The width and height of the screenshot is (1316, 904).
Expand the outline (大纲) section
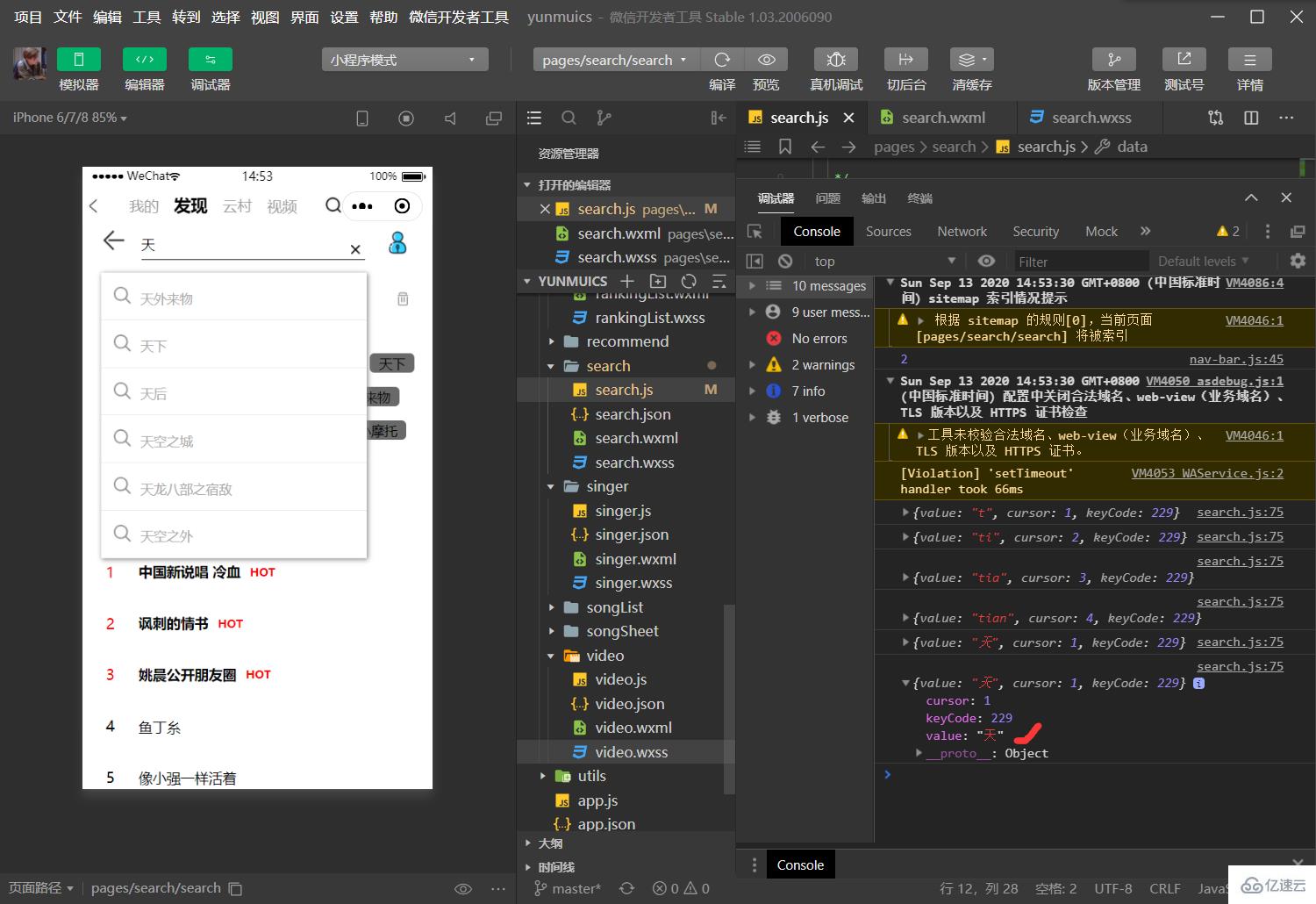pyautogui.click(x=626, y=843)
